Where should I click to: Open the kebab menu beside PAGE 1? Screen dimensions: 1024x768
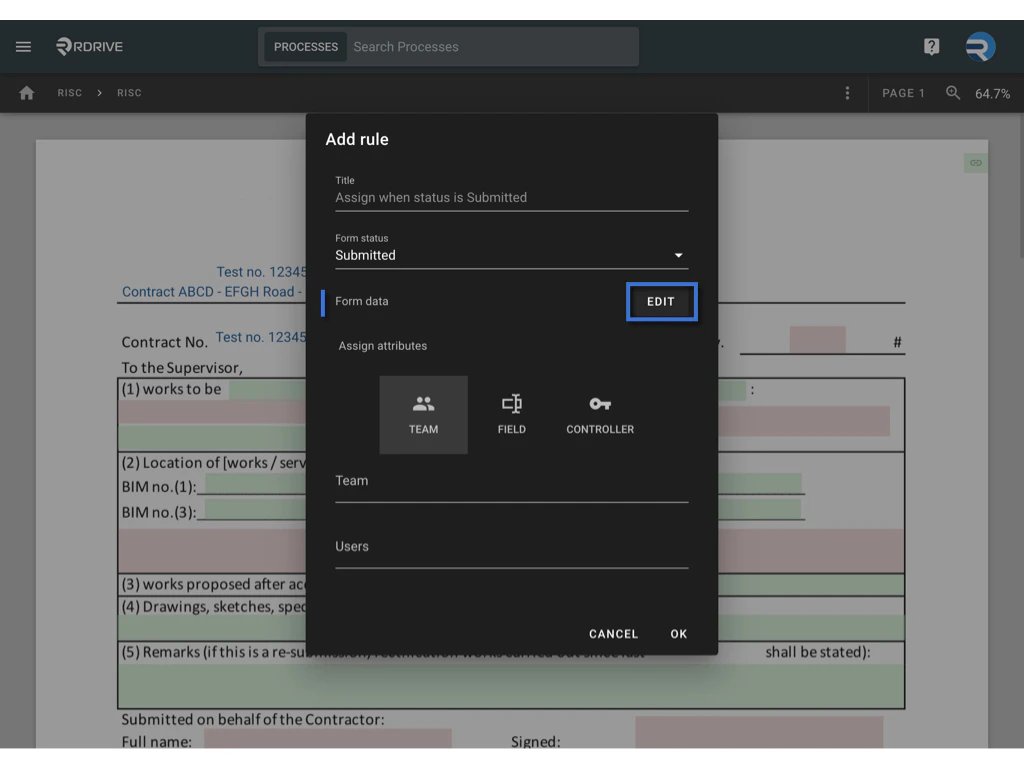tap(847, 92)
